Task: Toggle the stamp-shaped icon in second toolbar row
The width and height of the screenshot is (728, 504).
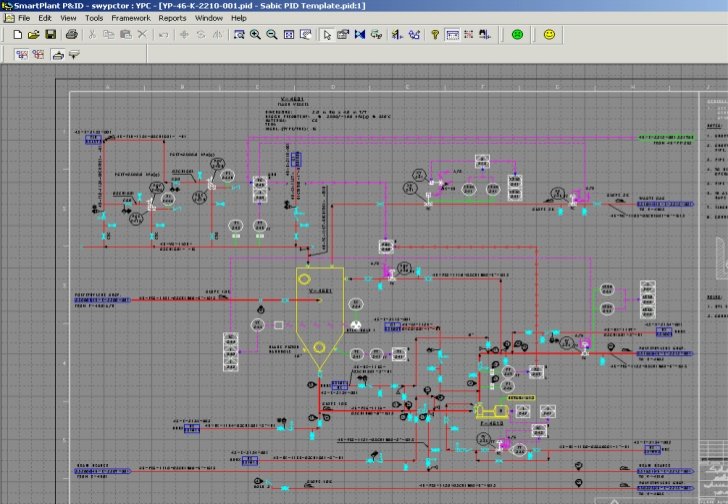Action: coord(58,55)
